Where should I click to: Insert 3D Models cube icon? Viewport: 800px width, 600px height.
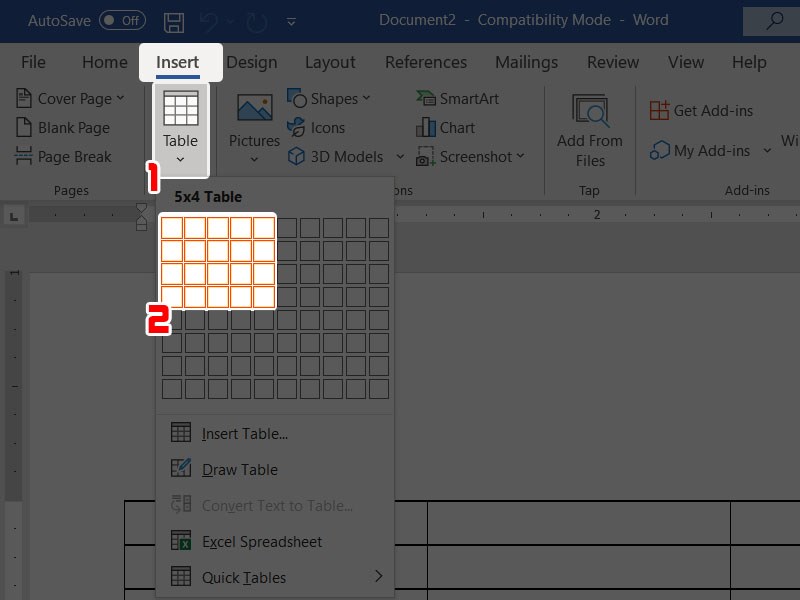coord(296,156)
